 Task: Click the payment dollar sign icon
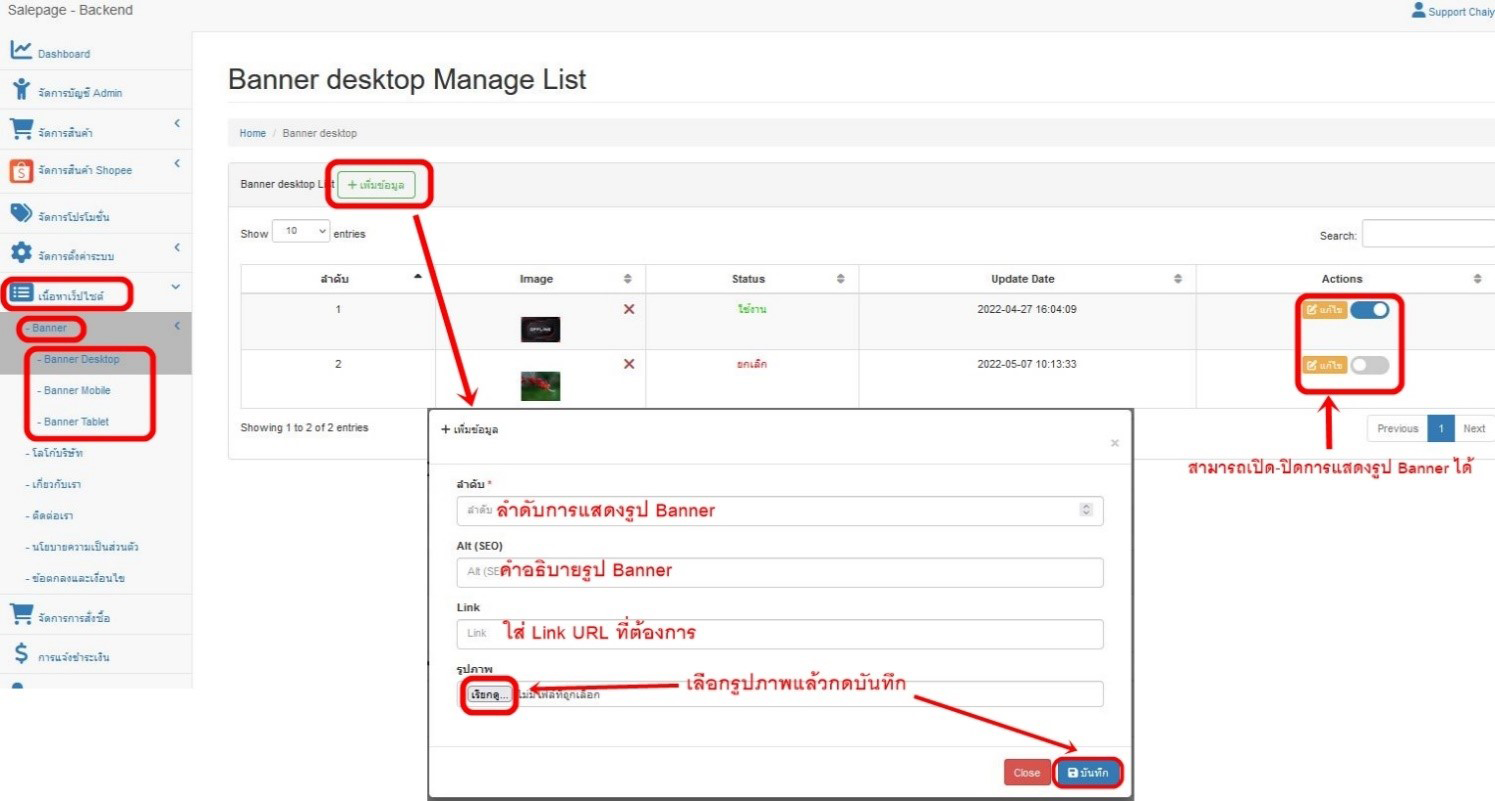click(x=22, y=655)
